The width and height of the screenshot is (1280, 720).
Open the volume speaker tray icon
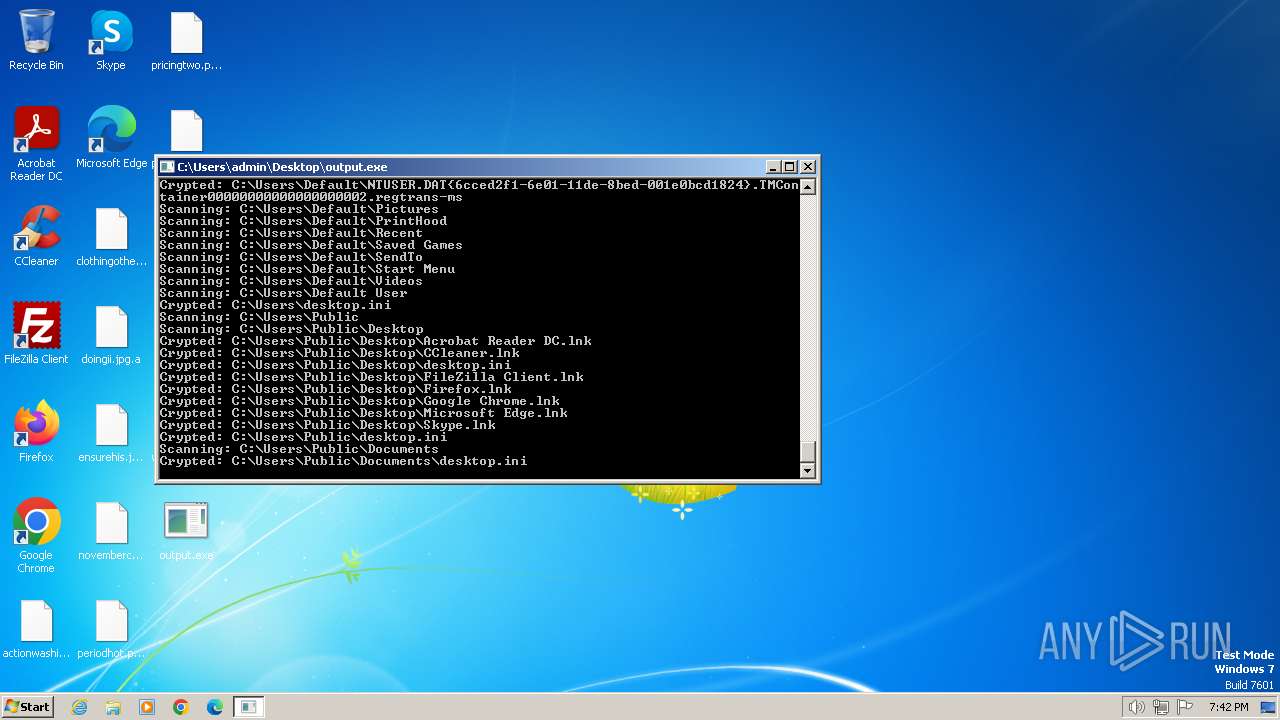(1136, 707)
